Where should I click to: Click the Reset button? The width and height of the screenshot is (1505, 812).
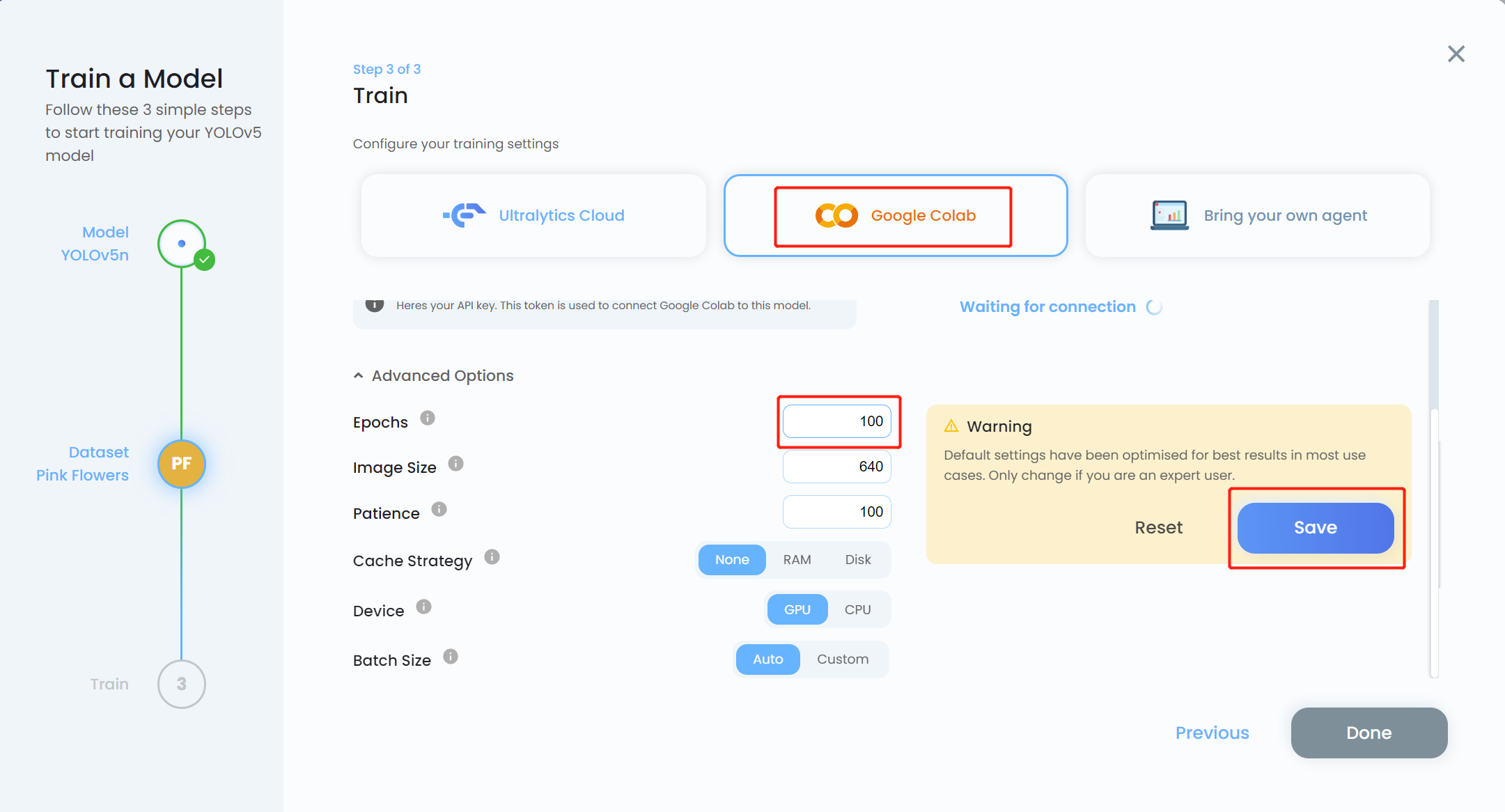pos(1158,528)
